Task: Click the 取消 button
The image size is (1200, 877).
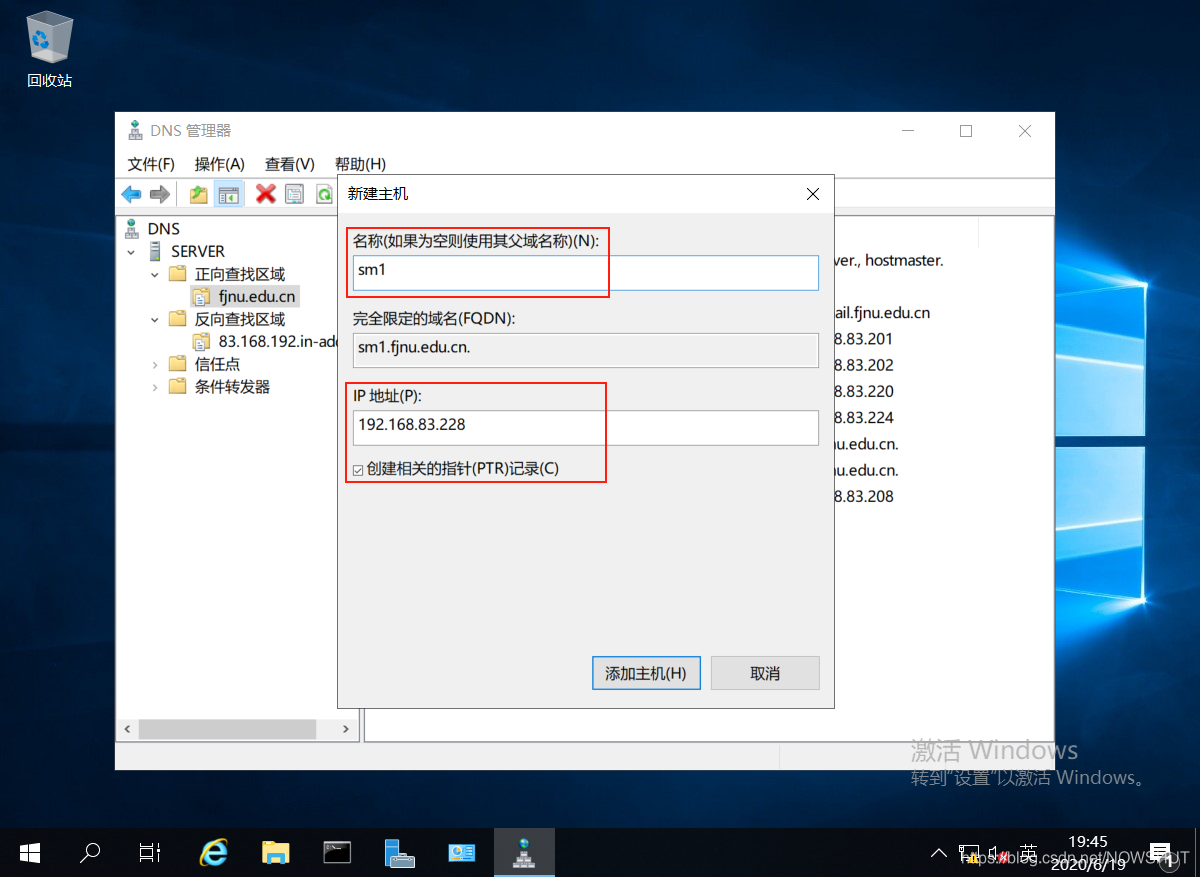Action: tap(765, 673)
